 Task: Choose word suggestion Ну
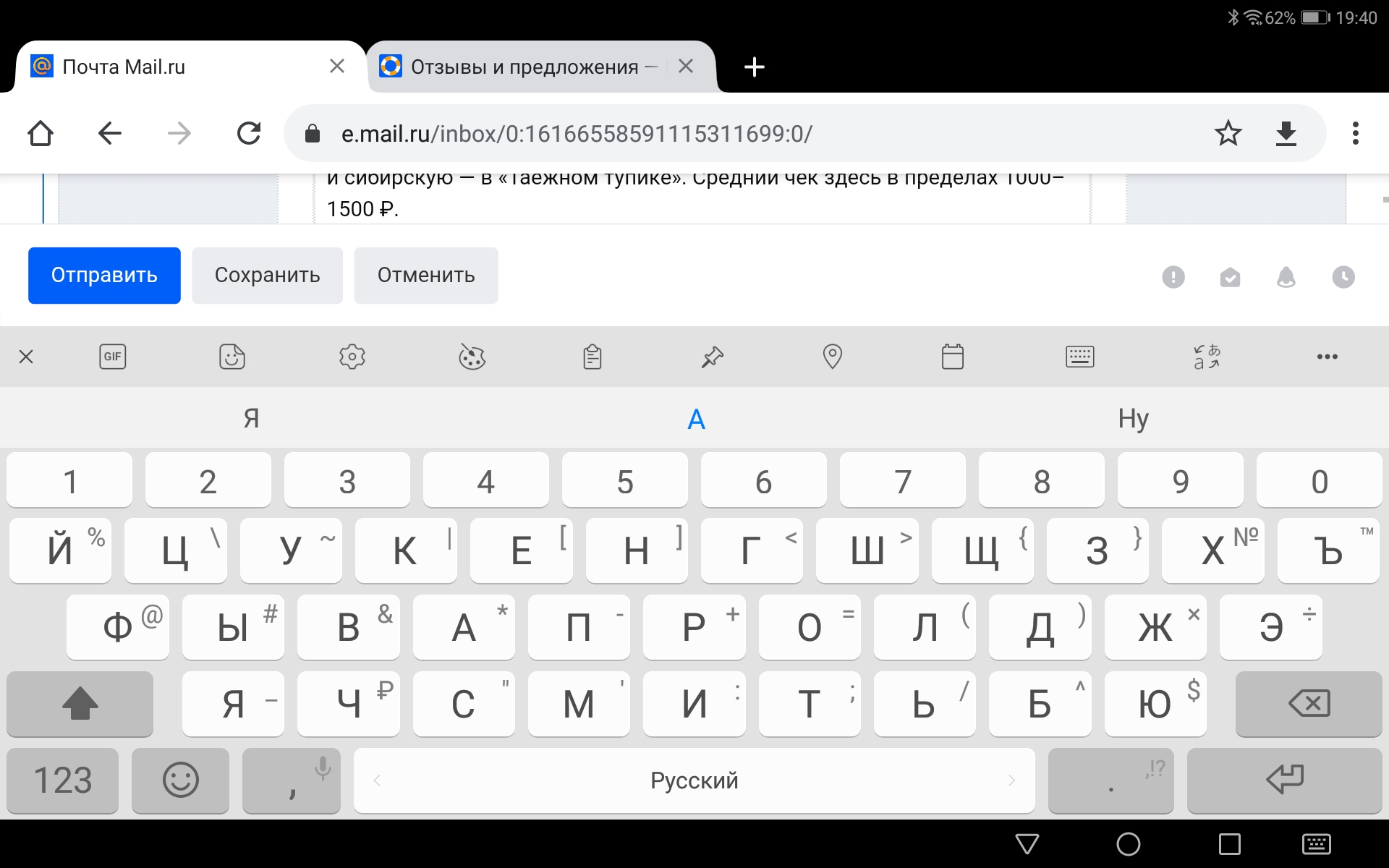[1133, 419]
